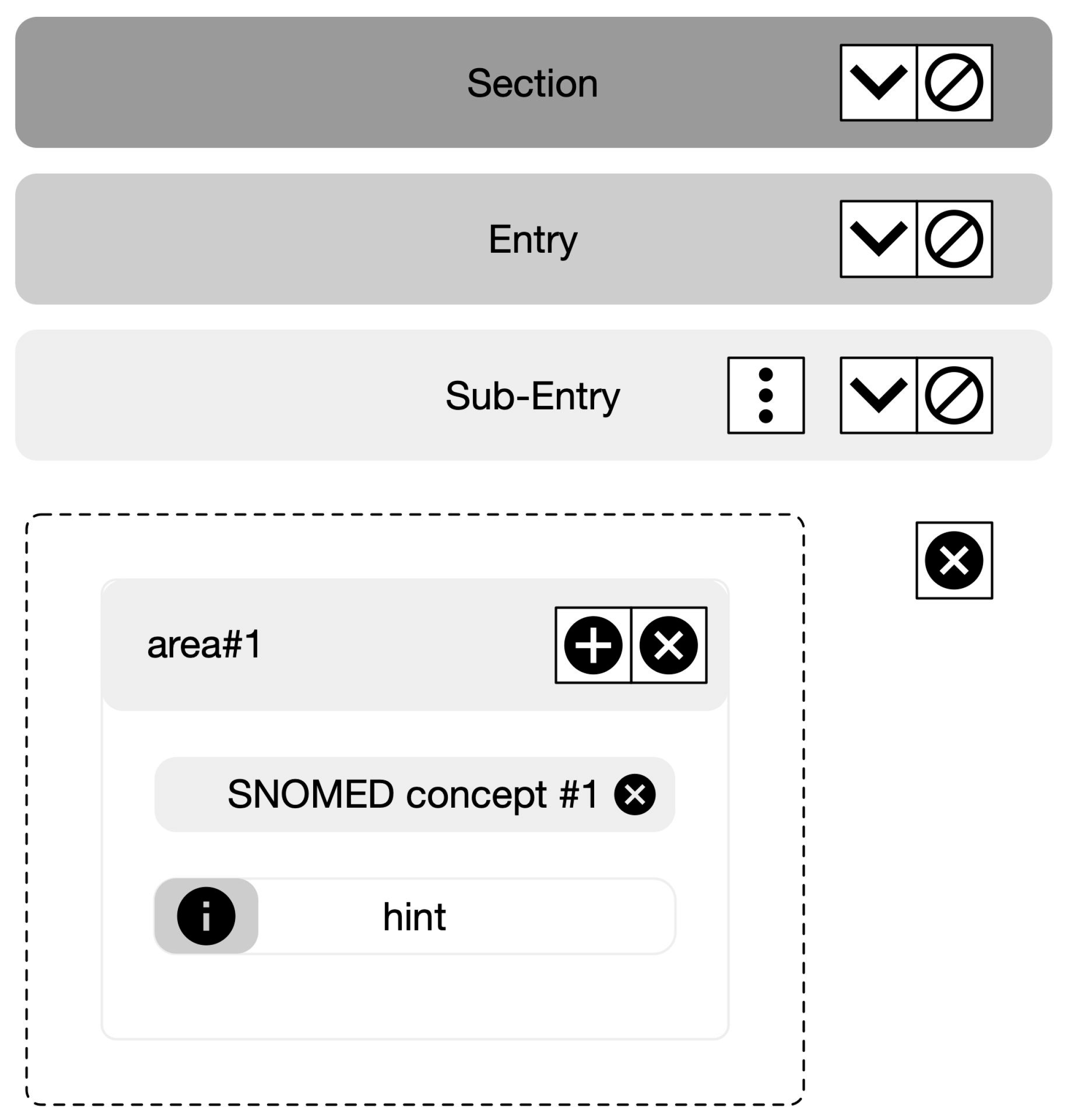
Task: Select the Section header label
Action: [x=532, y=83]
